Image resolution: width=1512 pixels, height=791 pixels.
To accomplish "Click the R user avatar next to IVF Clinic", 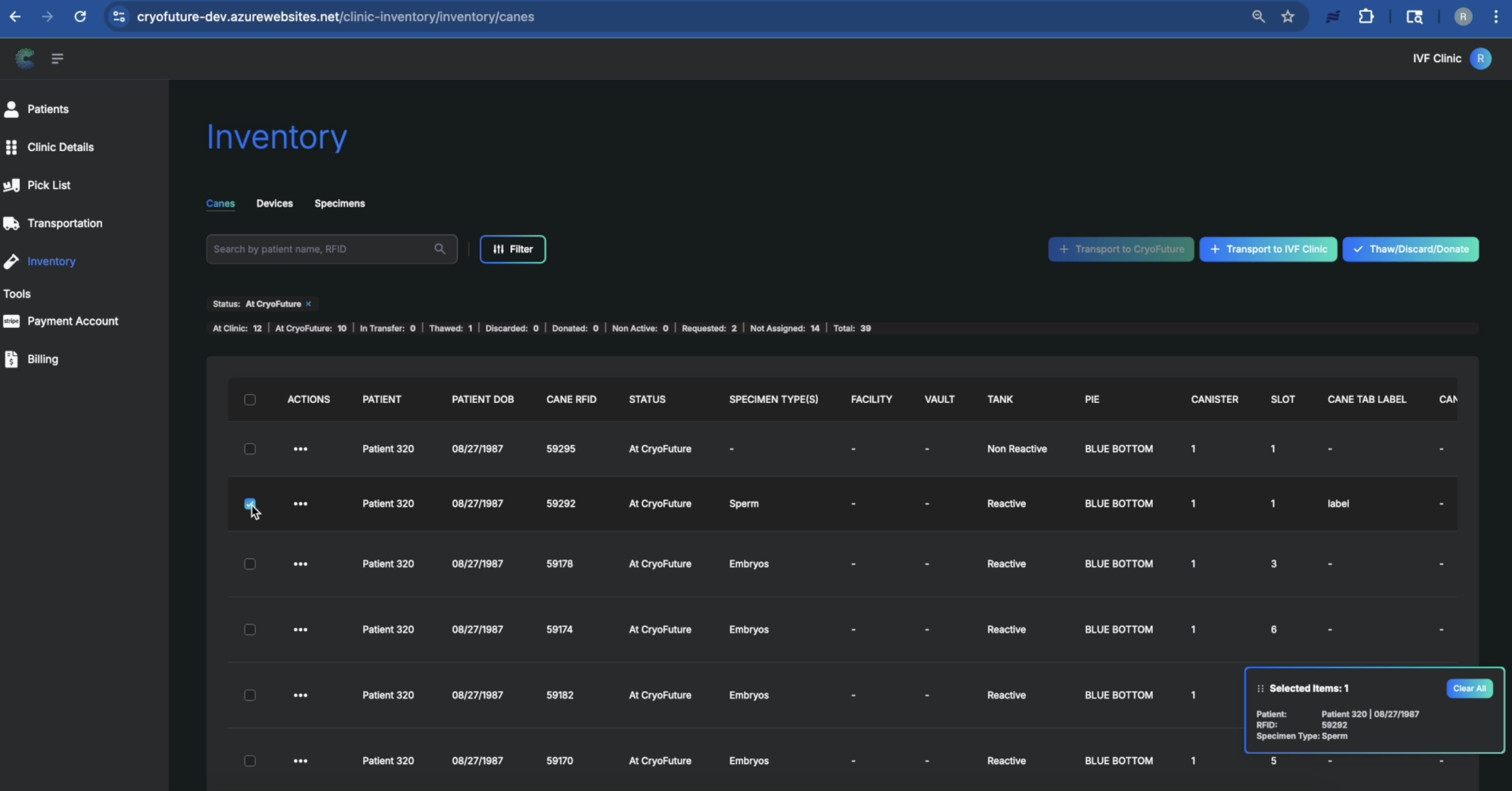I will 1480,58.
